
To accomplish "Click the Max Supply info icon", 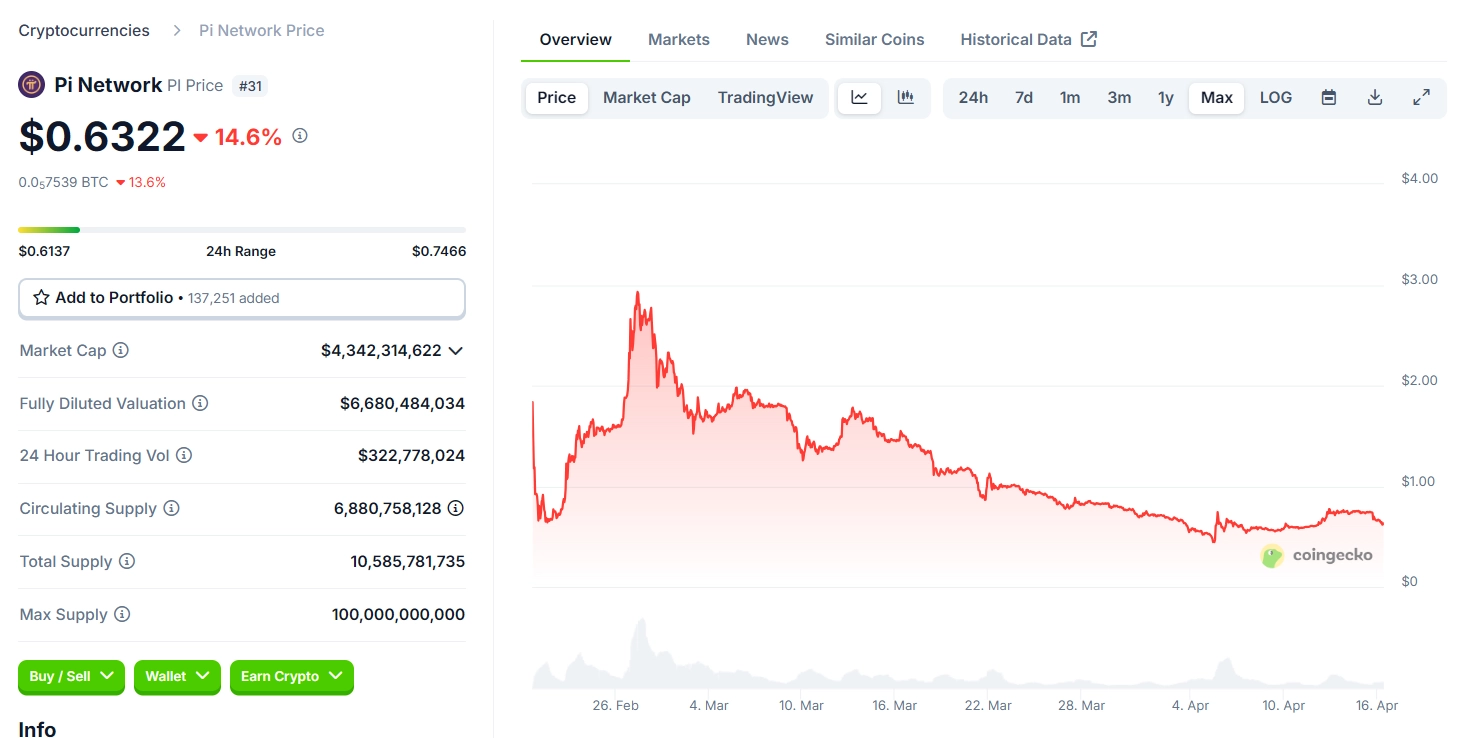I will (x=122, y=614).
